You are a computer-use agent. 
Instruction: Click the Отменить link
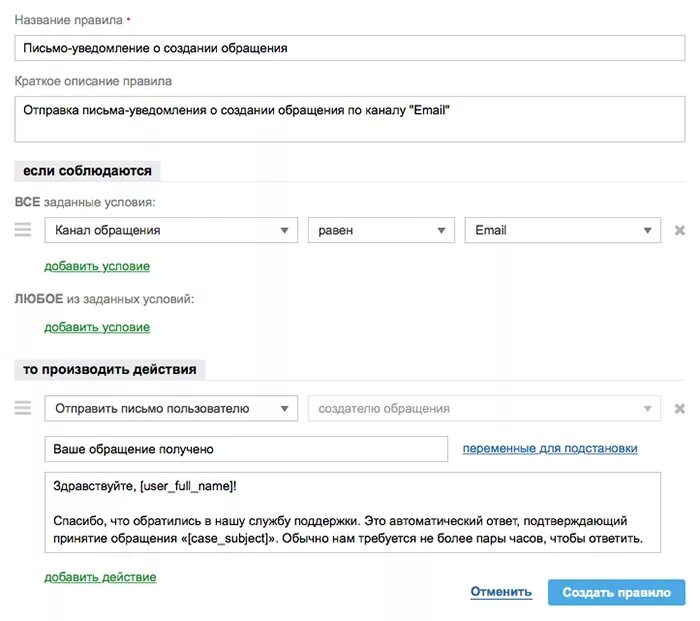[501, 592]
